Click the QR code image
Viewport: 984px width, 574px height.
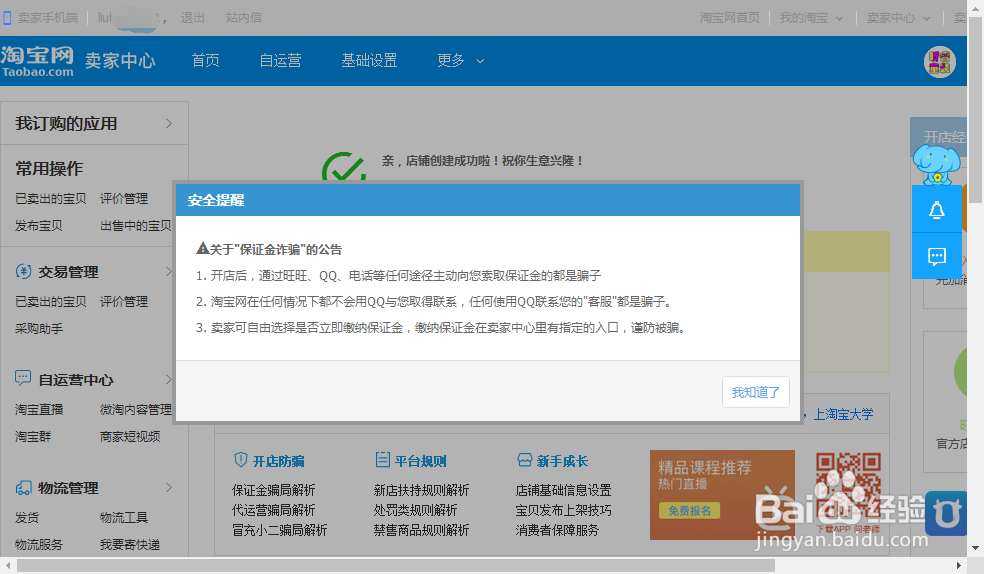(848, 486)
